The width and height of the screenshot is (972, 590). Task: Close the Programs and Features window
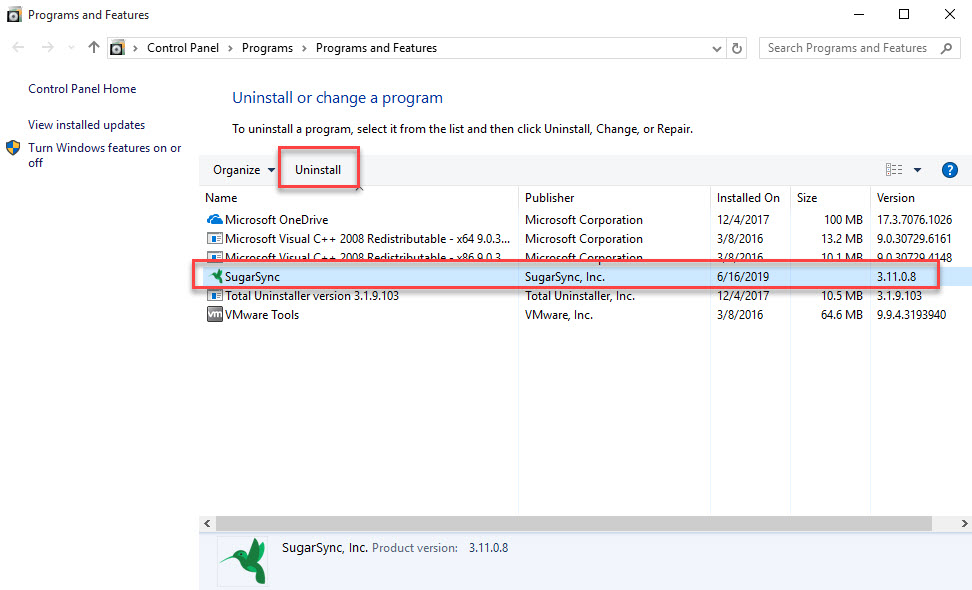pyautogui.click(x=950, y=14)
